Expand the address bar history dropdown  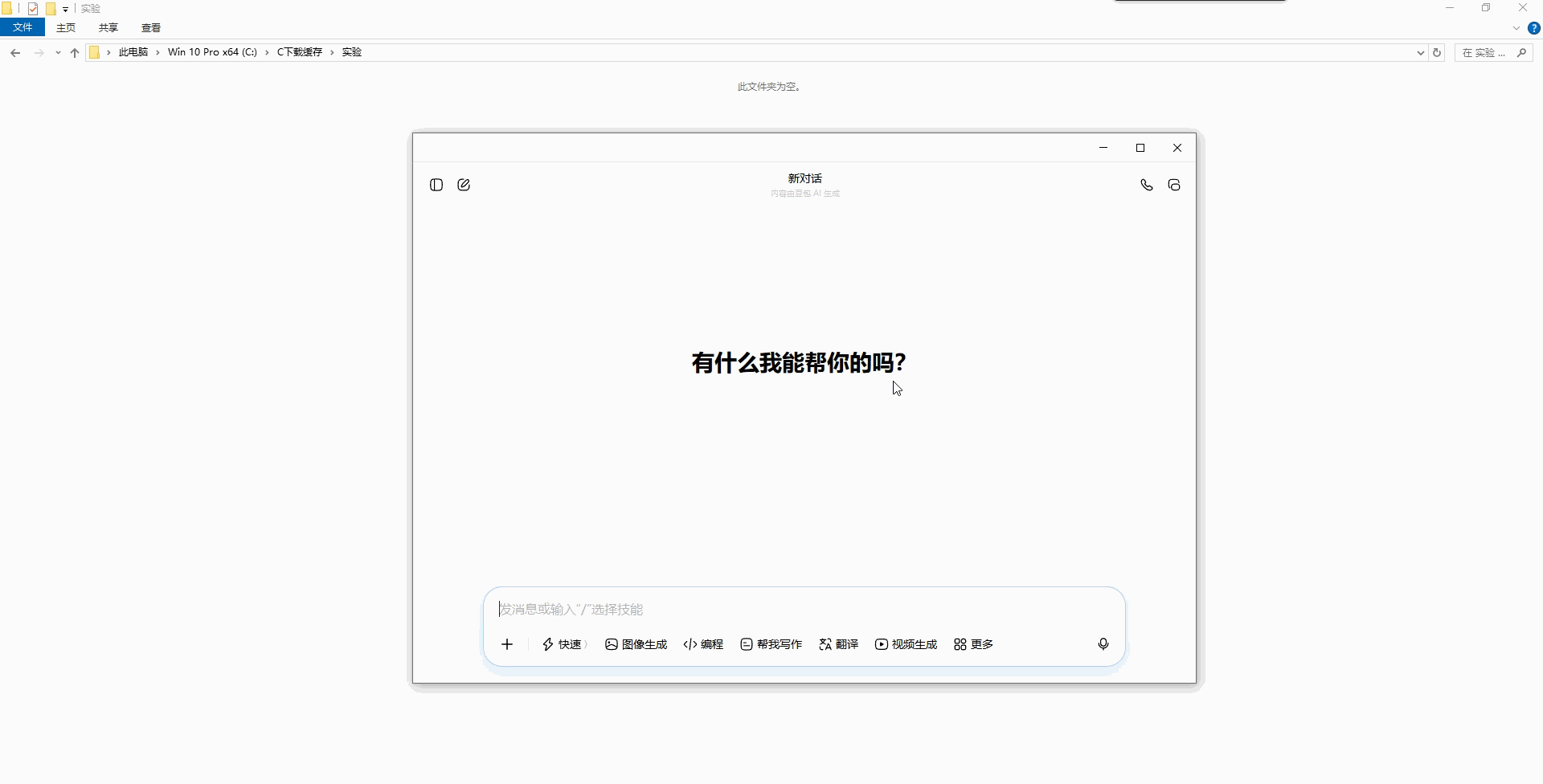pyautogui.click(x=1420, y=52)
